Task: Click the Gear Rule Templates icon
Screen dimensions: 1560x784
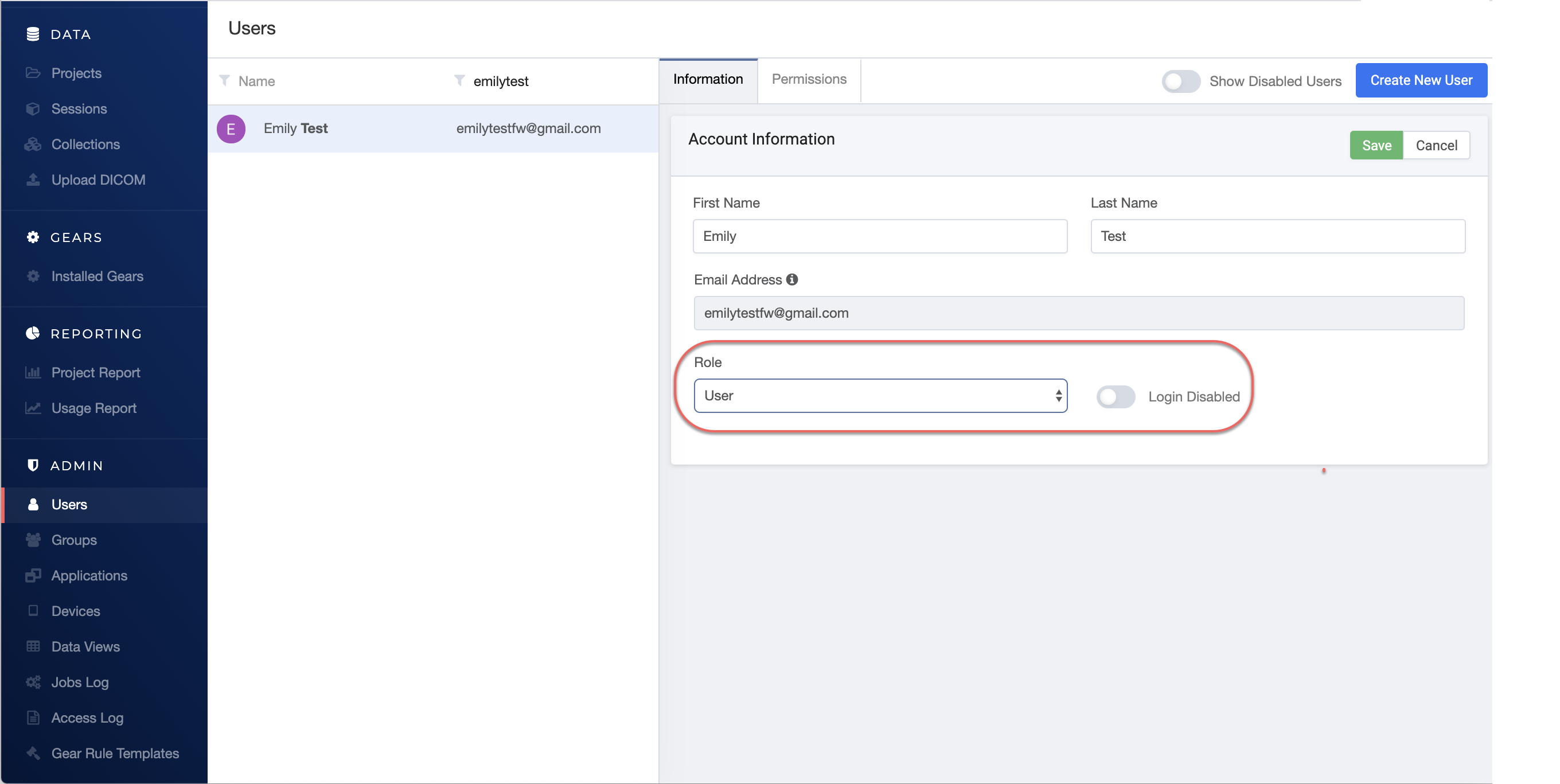Action: 33,753
